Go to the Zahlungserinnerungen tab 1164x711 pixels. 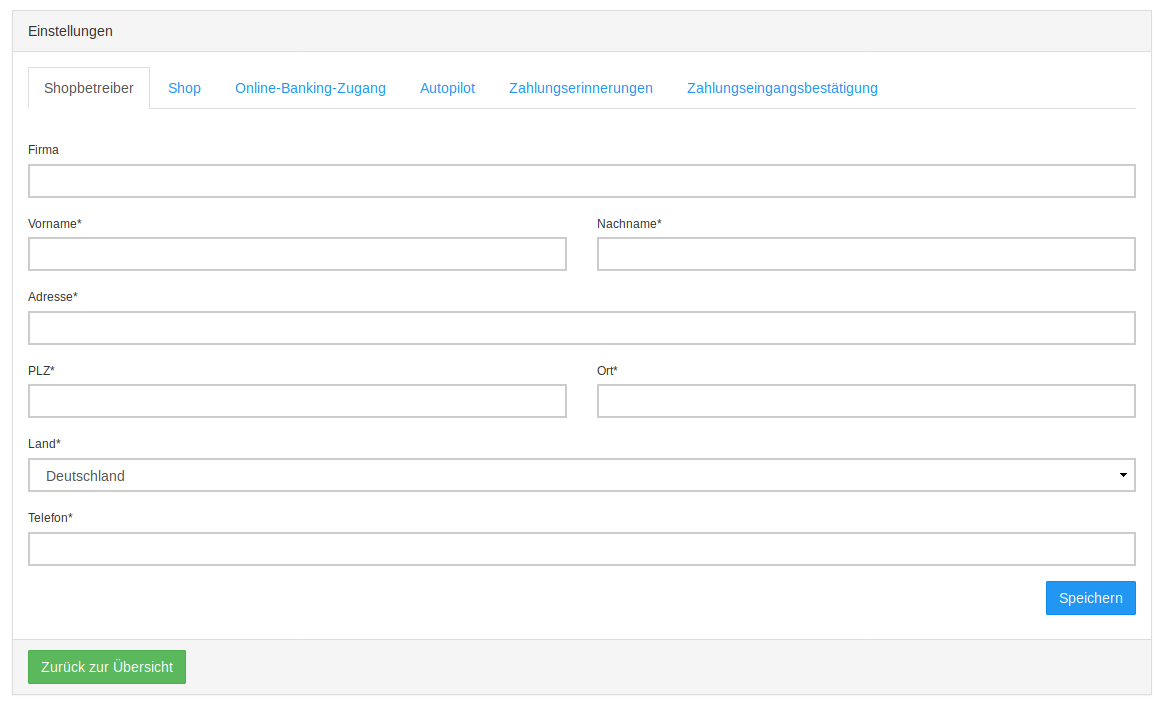coord(580,88)
